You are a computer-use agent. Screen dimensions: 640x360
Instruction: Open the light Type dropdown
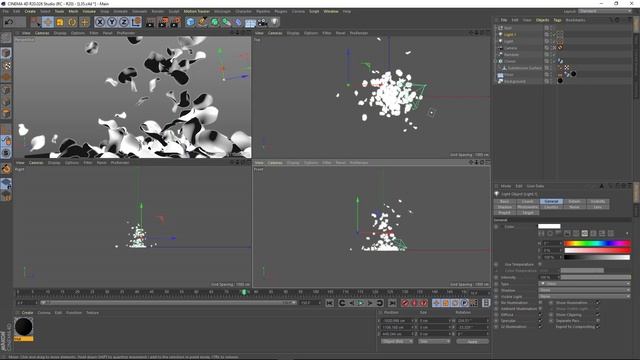(x=584, y=284)
